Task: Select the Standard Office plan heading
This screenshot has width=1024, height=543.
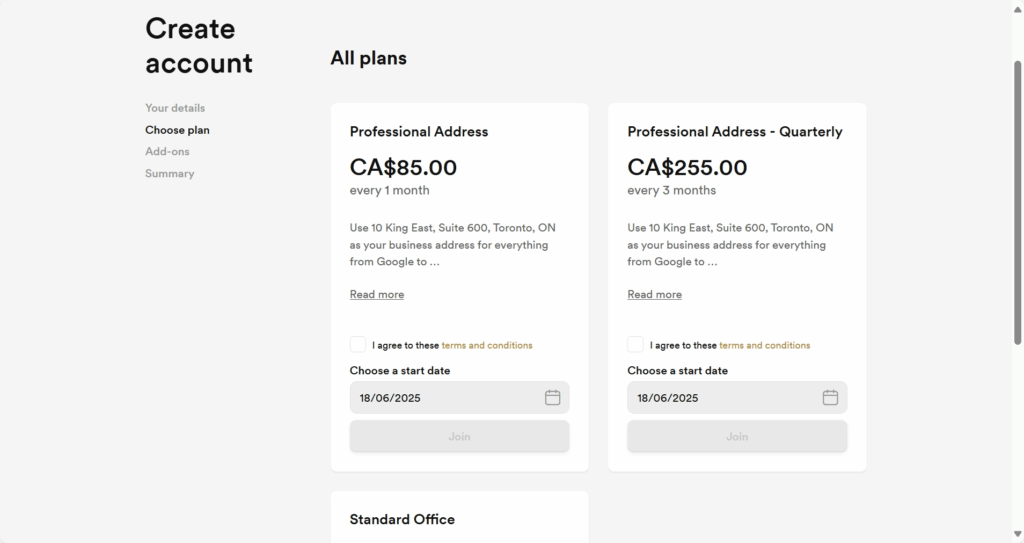Action: pyautogui.click(x=402, y=519)
